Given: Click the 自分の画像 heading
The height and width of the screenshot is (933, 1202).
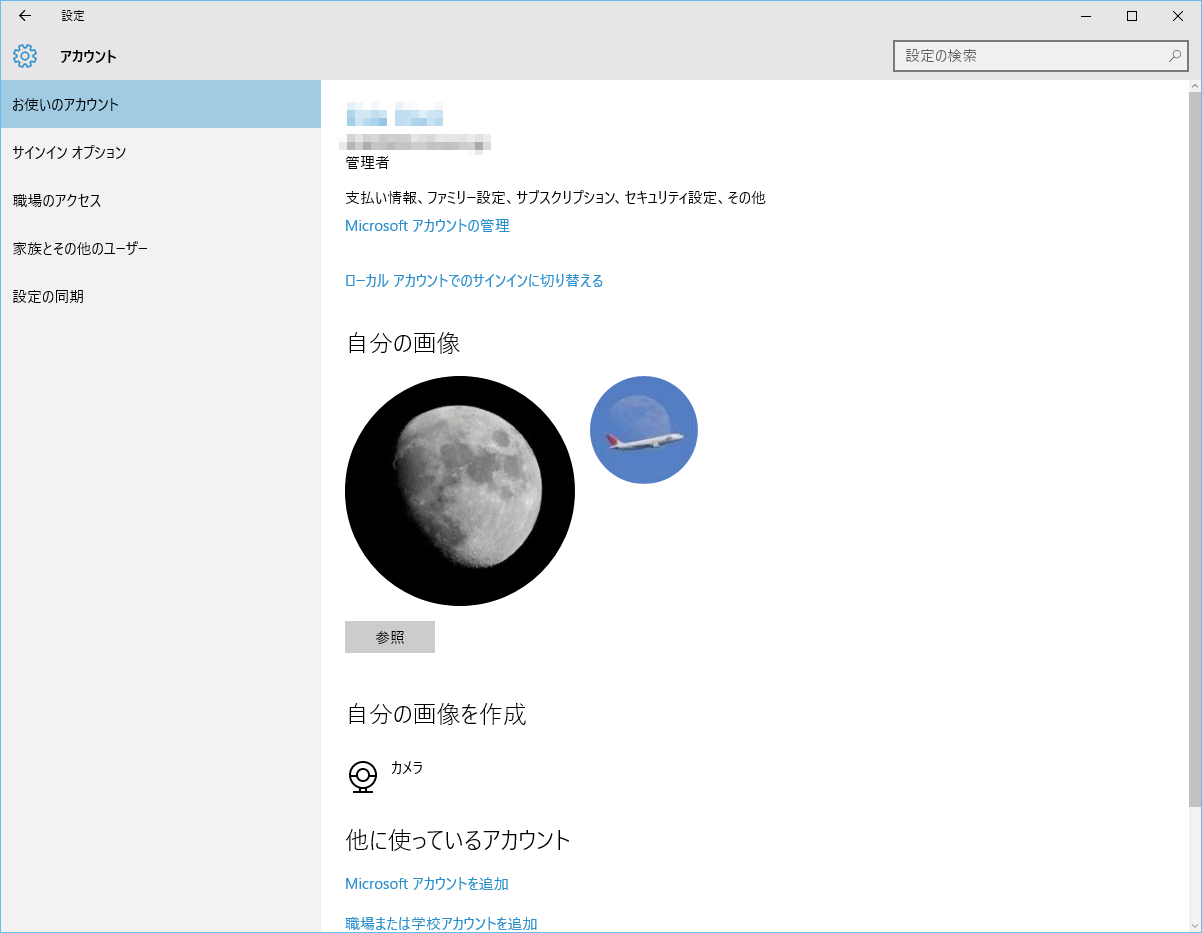Looking at the screenshot, I should [403, 343].
